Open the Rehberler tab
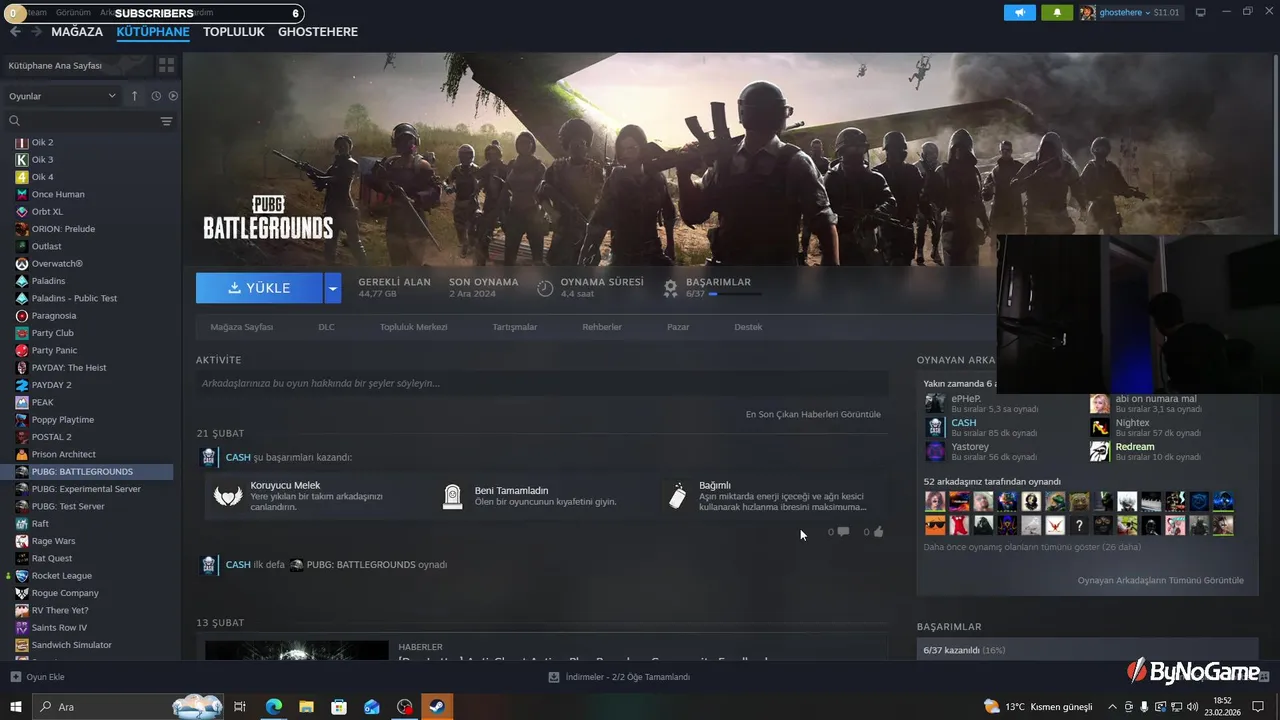The width and height of the screenshot is (1280, 720). tap(602, 327)
